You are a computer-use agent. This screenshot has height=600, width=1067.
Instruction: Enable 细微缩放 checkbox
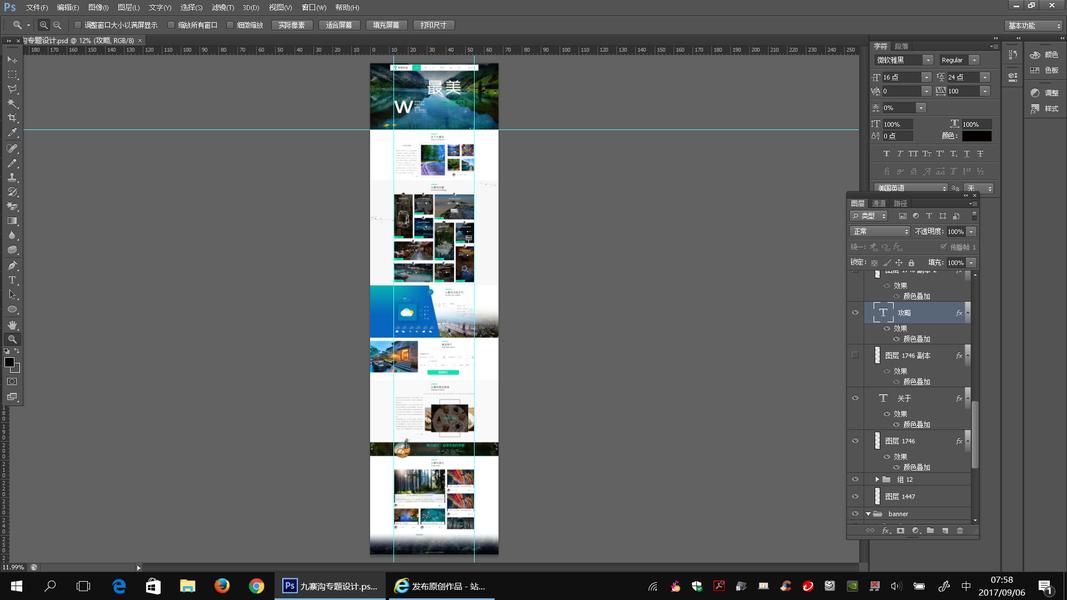point(230,25)
